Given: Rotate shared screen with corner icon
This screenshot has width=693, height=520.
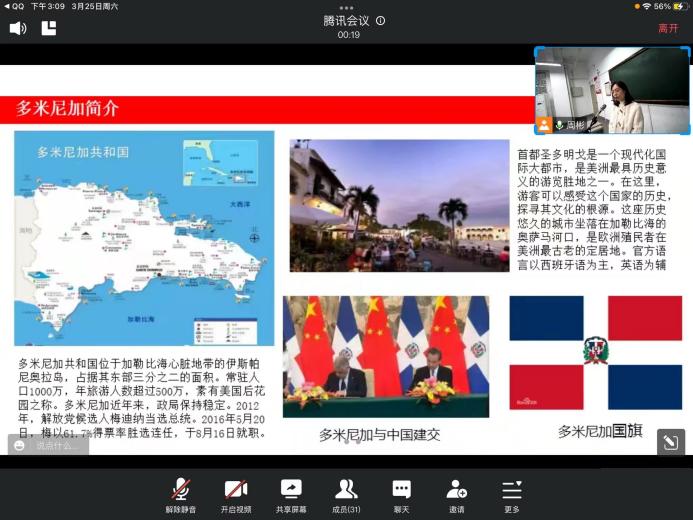Looking at the screenshot, I should tap(670, 442).
